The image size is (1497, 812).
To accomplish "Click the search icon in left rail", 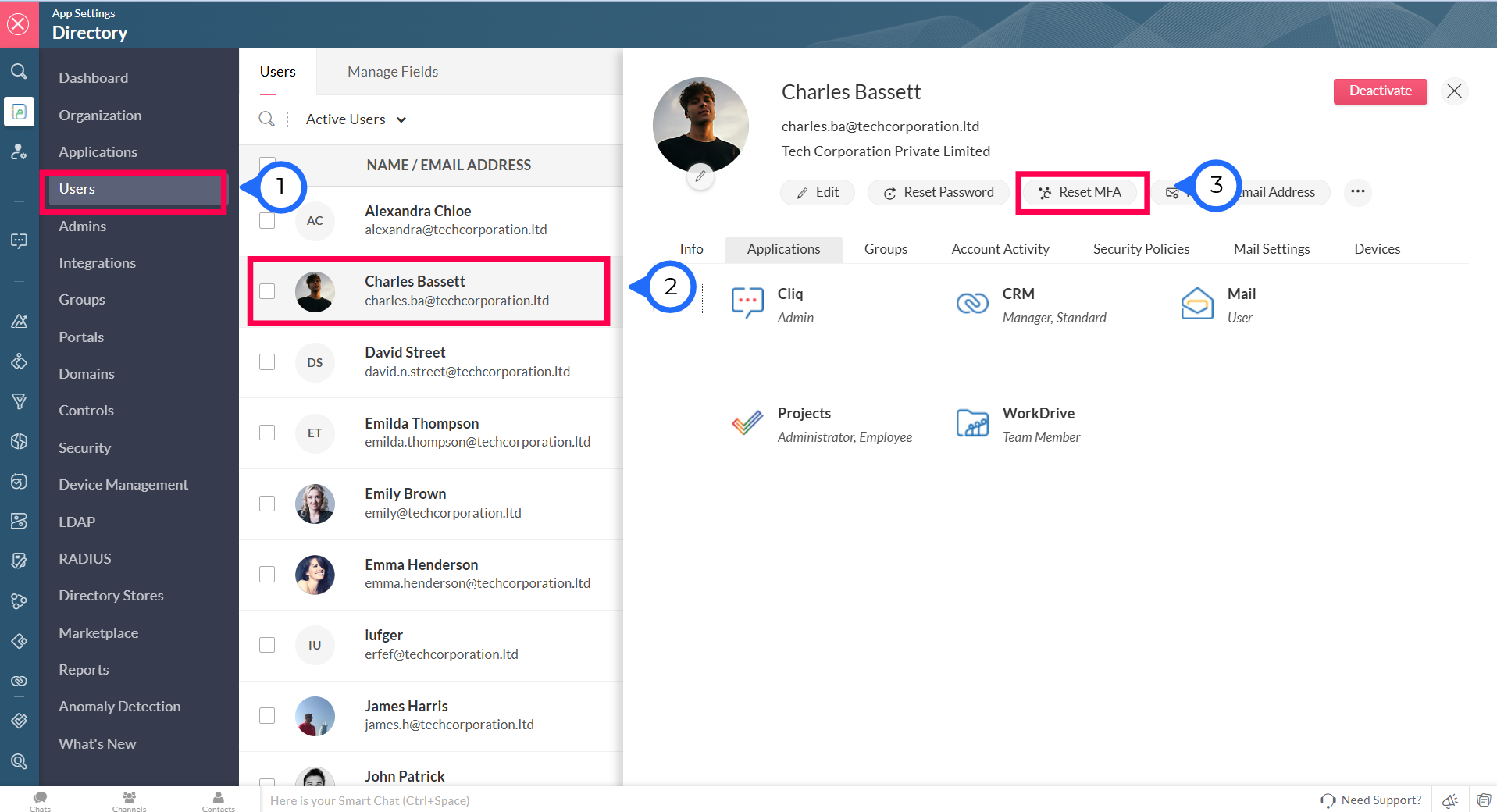I will point(19,72).
